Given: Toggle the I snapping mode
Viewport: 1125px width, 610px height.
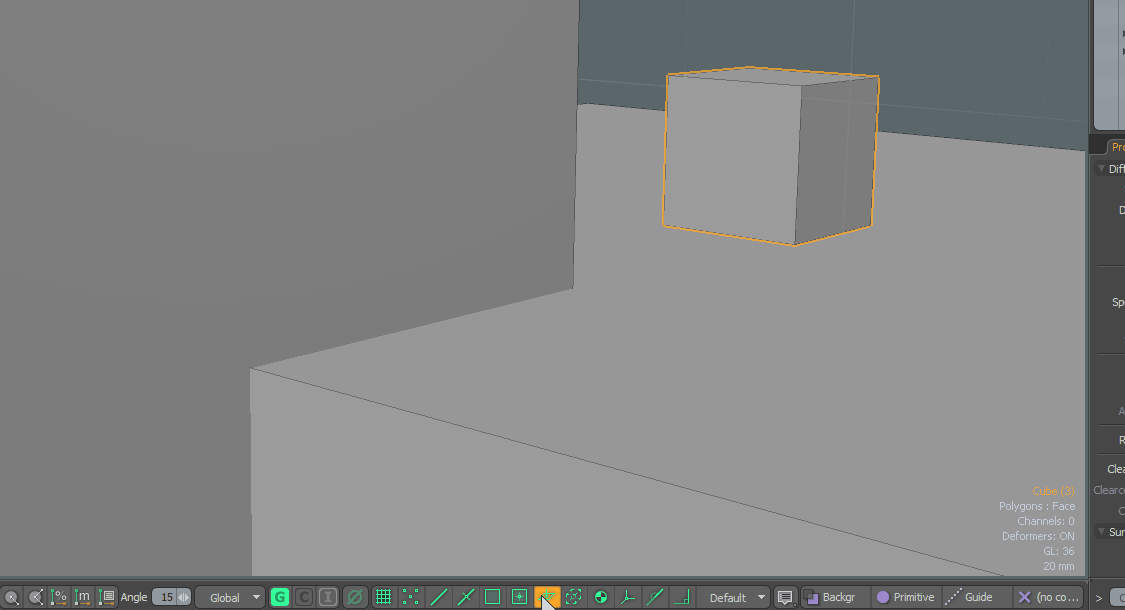Looking at the screenshot, I should coord(328,597).
